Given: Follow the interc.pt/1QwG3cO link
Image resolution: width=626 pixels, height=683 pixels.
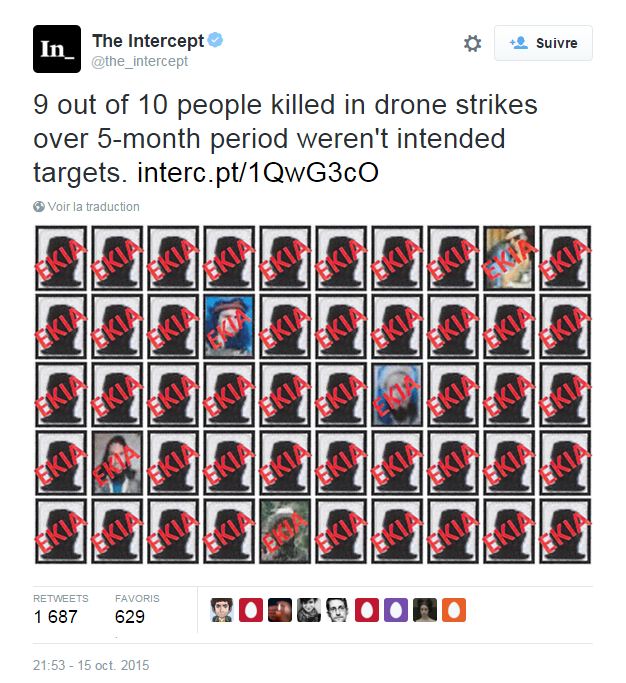Looking at the screenshot, I should (x=258, y=172).
